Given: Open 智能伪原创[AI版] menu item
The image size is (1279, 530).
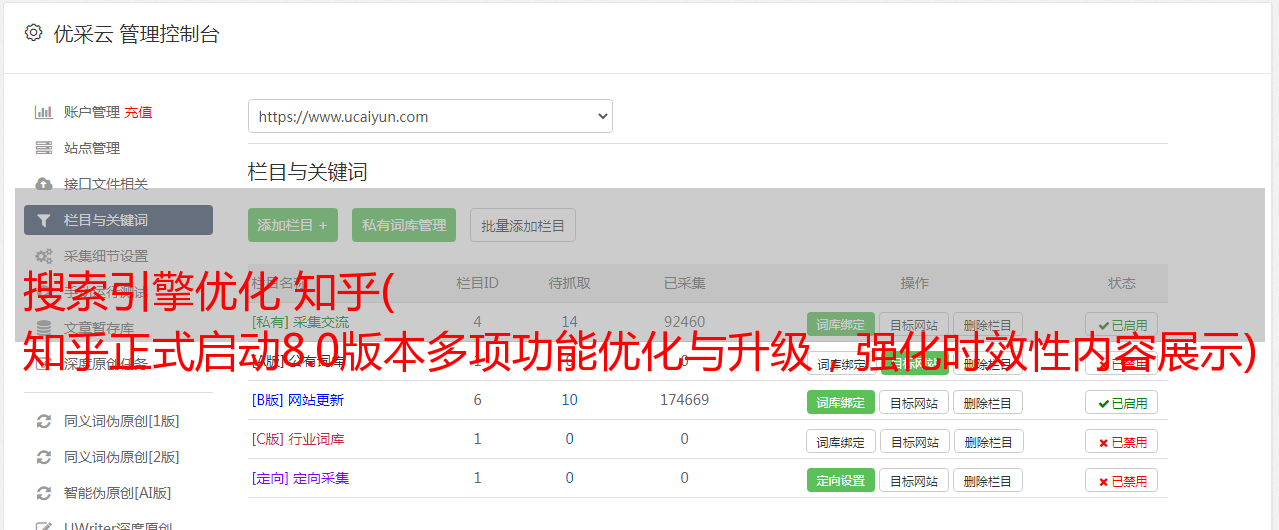Looking at the screenshot, I should (x=118, y=493).
